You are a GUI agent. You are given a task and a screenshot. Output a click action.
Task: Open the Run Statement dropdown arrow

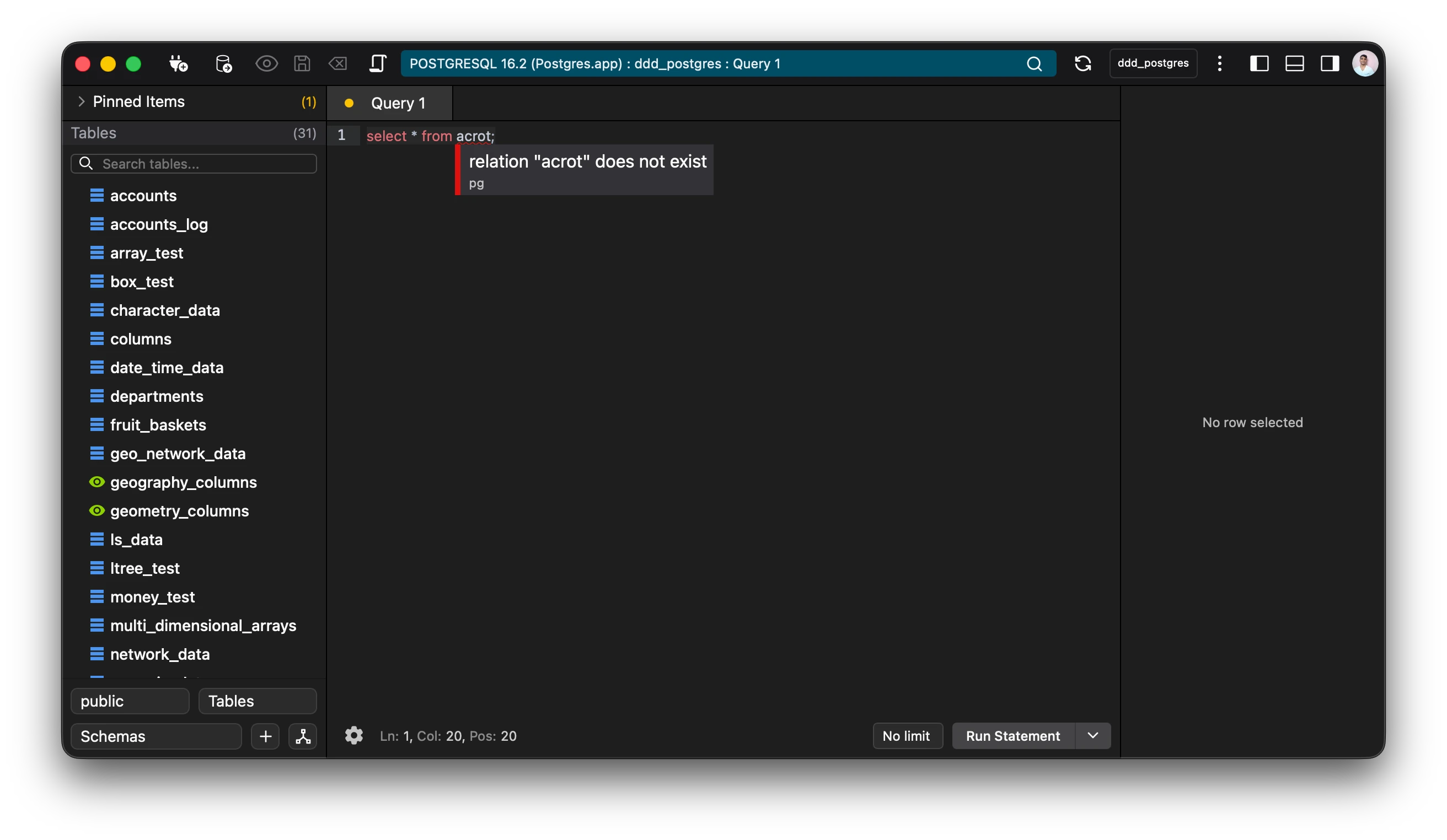tap(1093, 736)
